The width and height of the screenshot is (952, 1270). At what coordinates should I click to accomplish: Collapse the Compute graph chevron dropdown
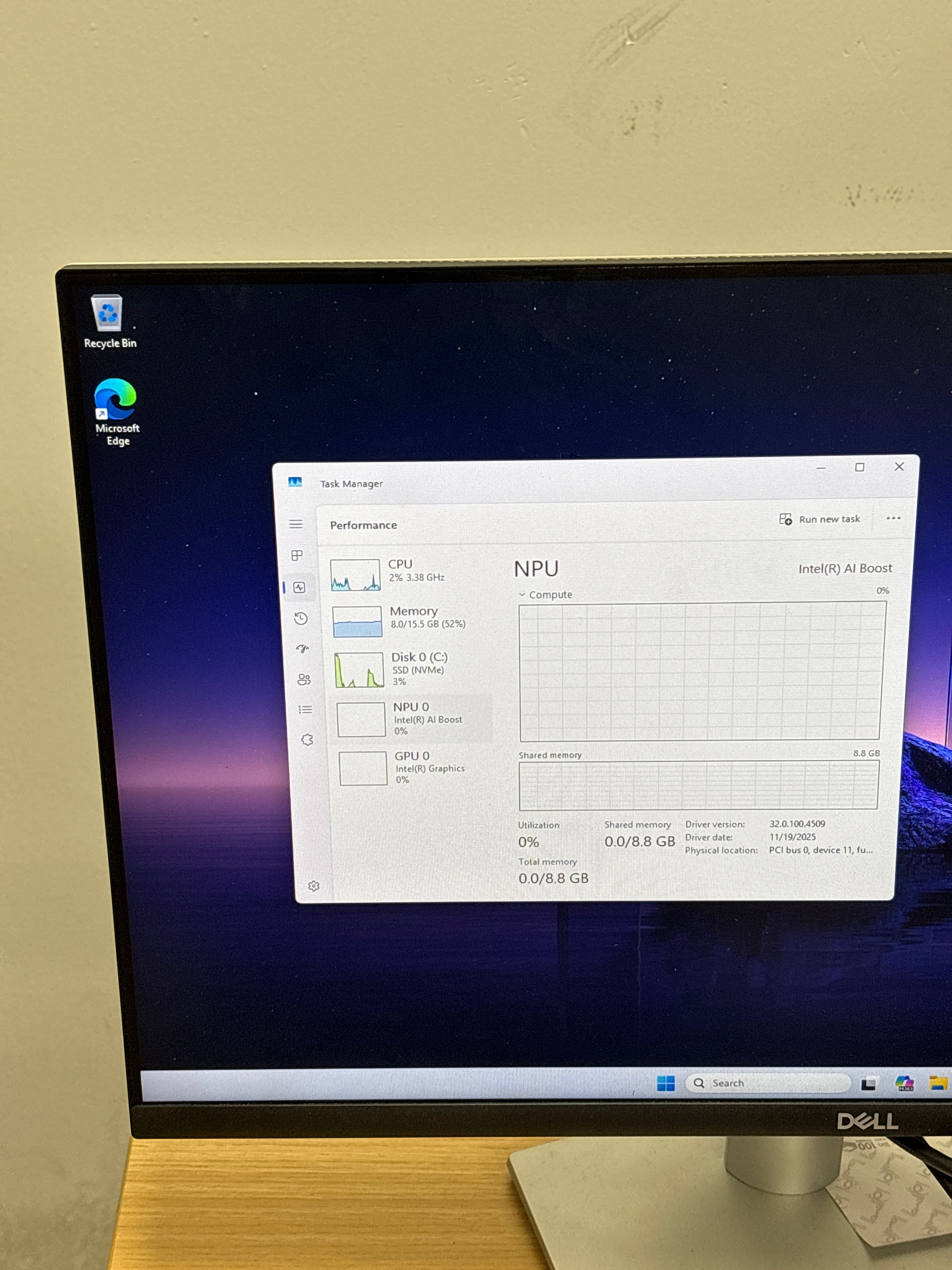click(x=522, y=595)
